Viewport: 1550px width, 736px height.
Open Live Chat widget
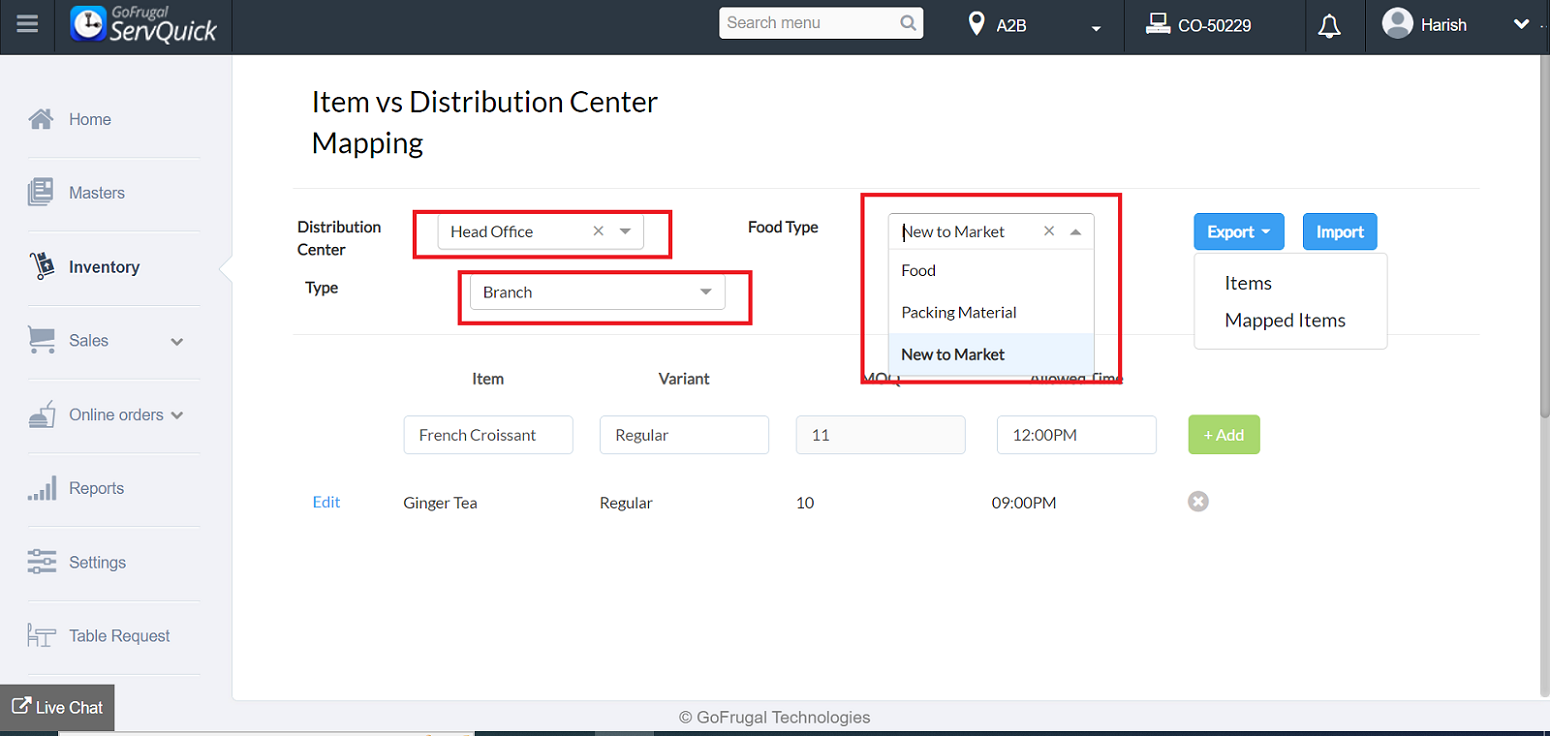(x=58, y=707)
